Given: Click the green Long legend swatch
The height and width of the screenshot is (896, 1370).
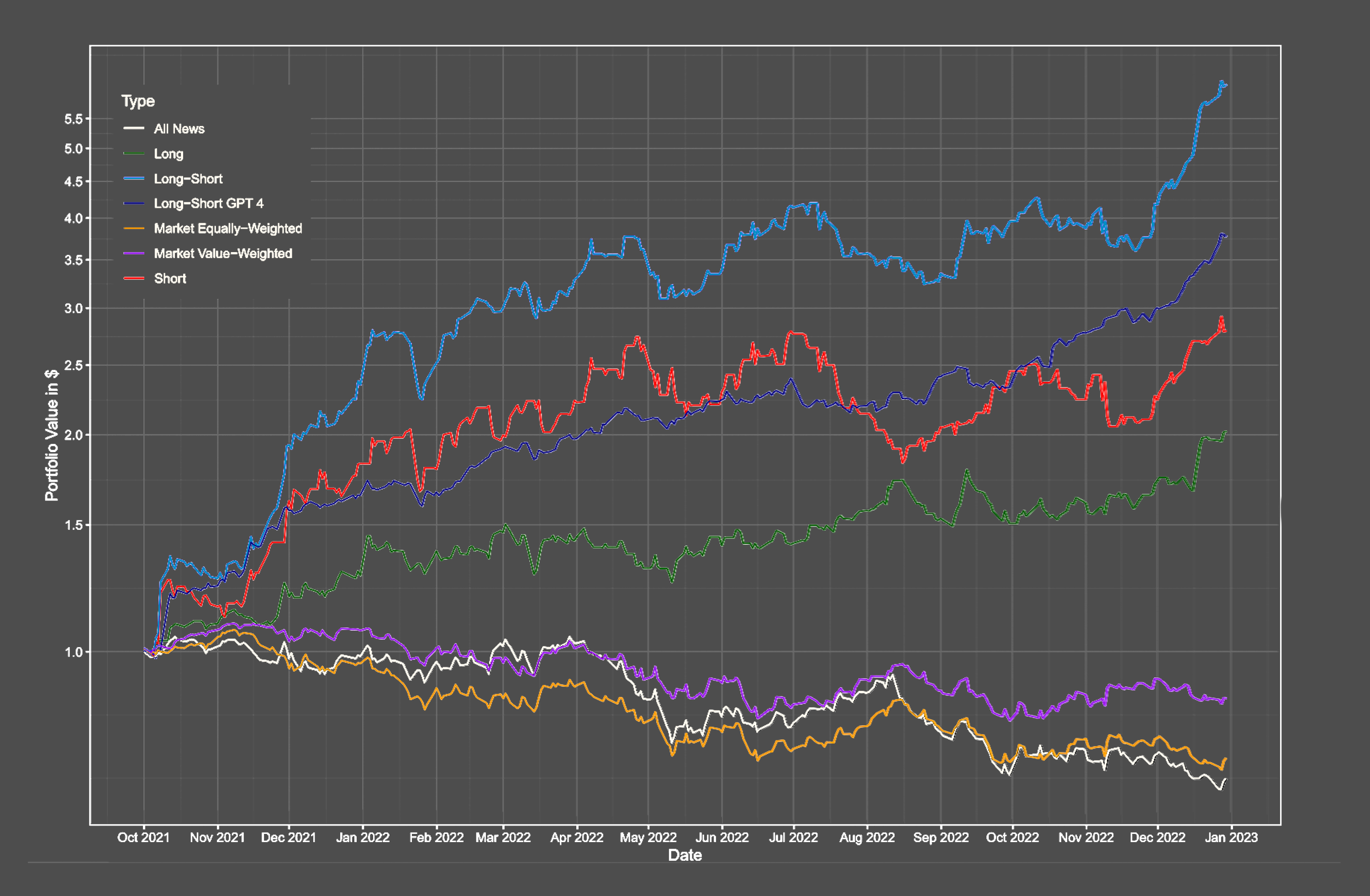Looking at the screenshot, I should 133,153.
